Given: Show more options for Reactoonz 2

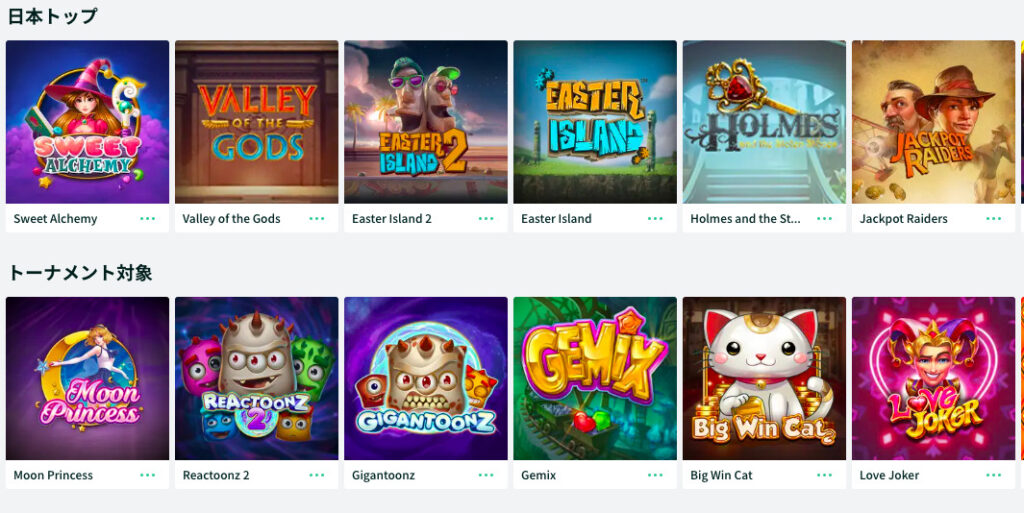Looking at the screenshot, I should 317,475.
